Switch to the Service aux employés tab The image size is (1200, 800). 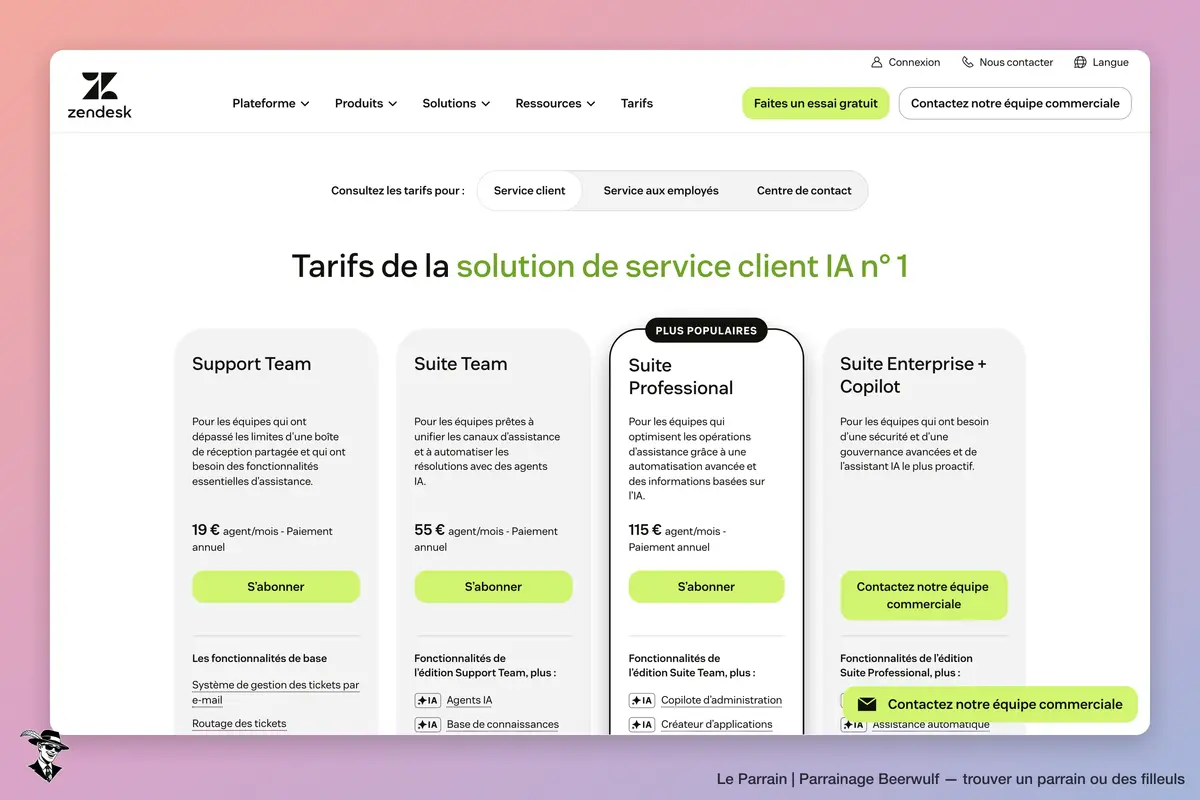pos(661,190)
